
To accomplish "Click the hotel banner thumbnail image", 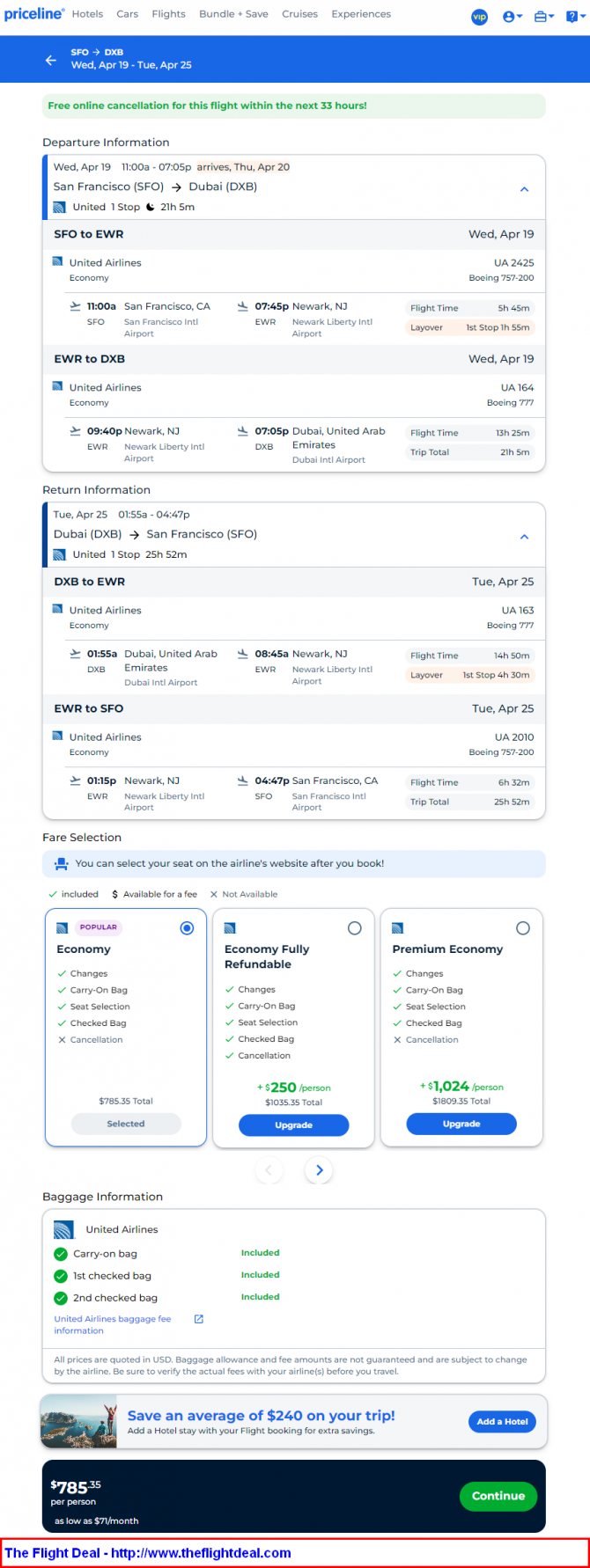I will [x=79, y=1421].
